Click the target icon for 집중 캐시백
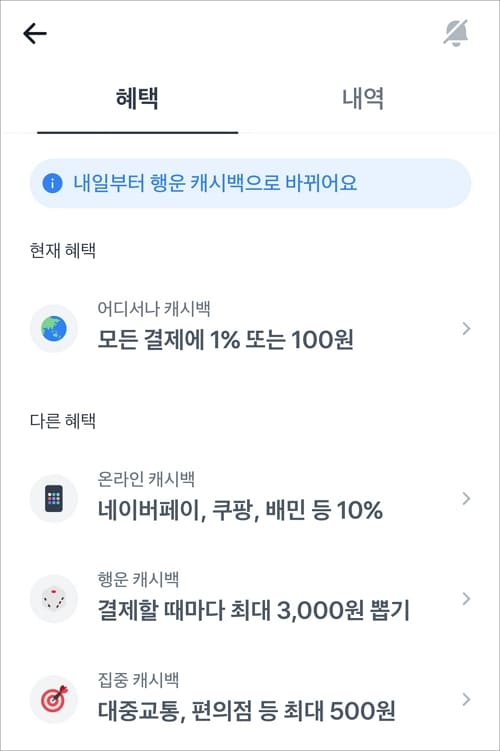The width and height of the screenshot is (500, 751). [54, 699]
